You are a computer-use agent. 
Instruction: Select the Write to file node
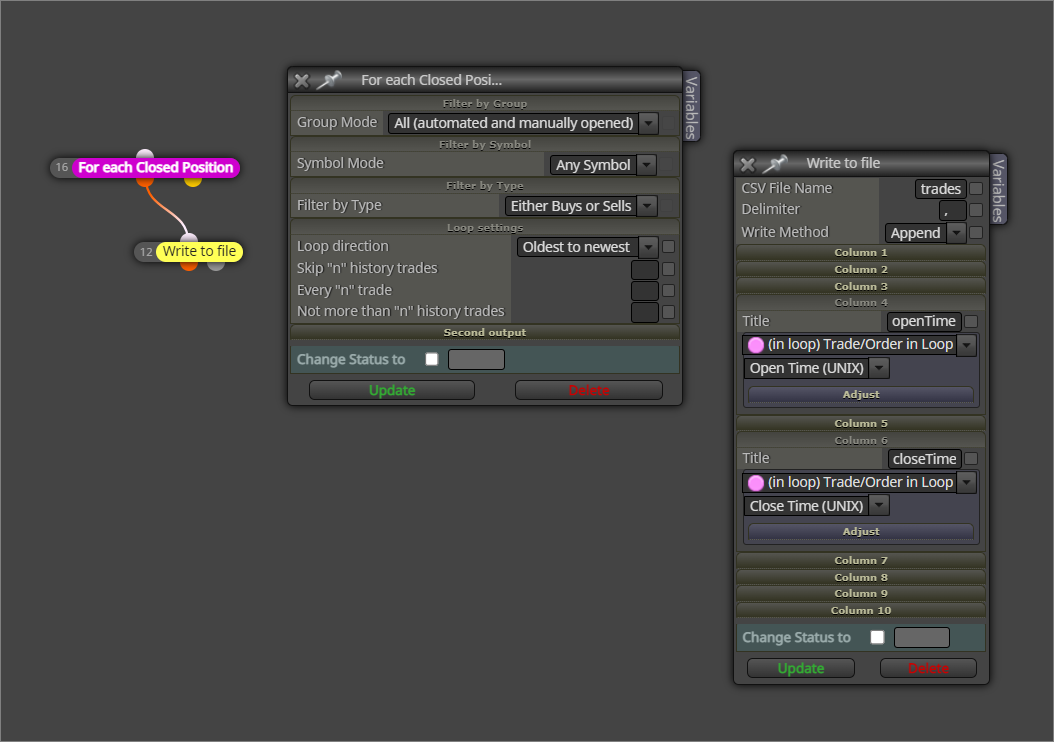[x=199, y=251]
